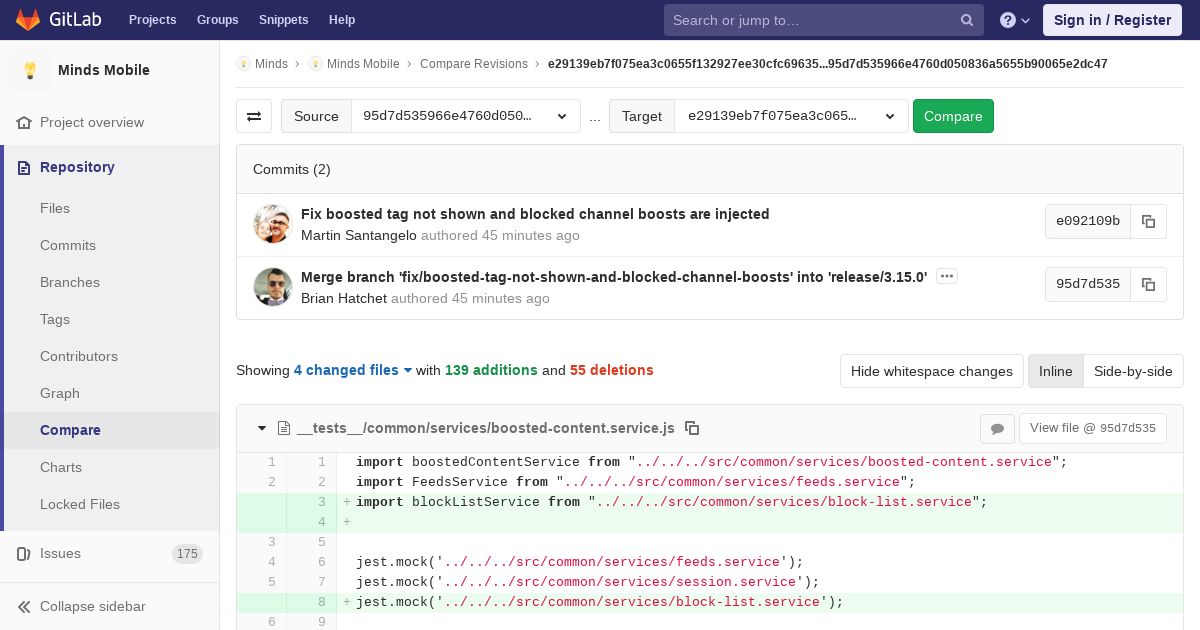Copy commit SHA 95d7d535
1200x630 pixels.
point(1148,284)
